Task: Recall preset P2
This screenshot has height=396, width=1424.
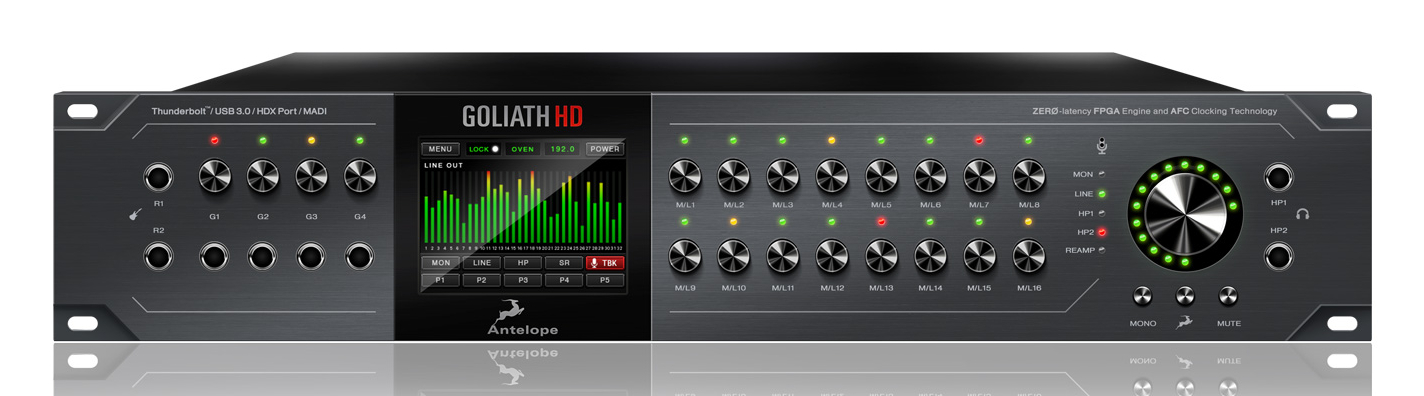Action: click(482, 280)
